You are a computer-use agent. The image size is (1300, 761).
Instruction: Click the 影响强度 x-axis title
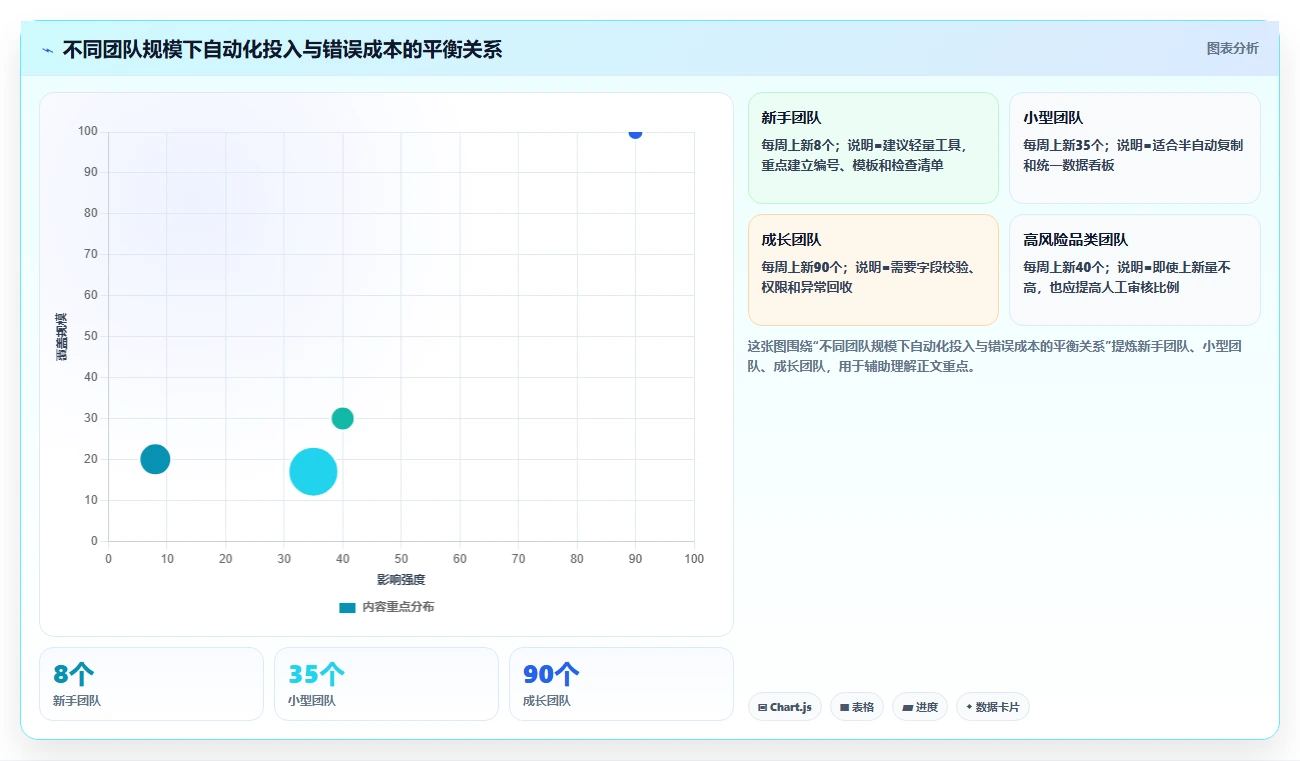click(x=401, y=580)
